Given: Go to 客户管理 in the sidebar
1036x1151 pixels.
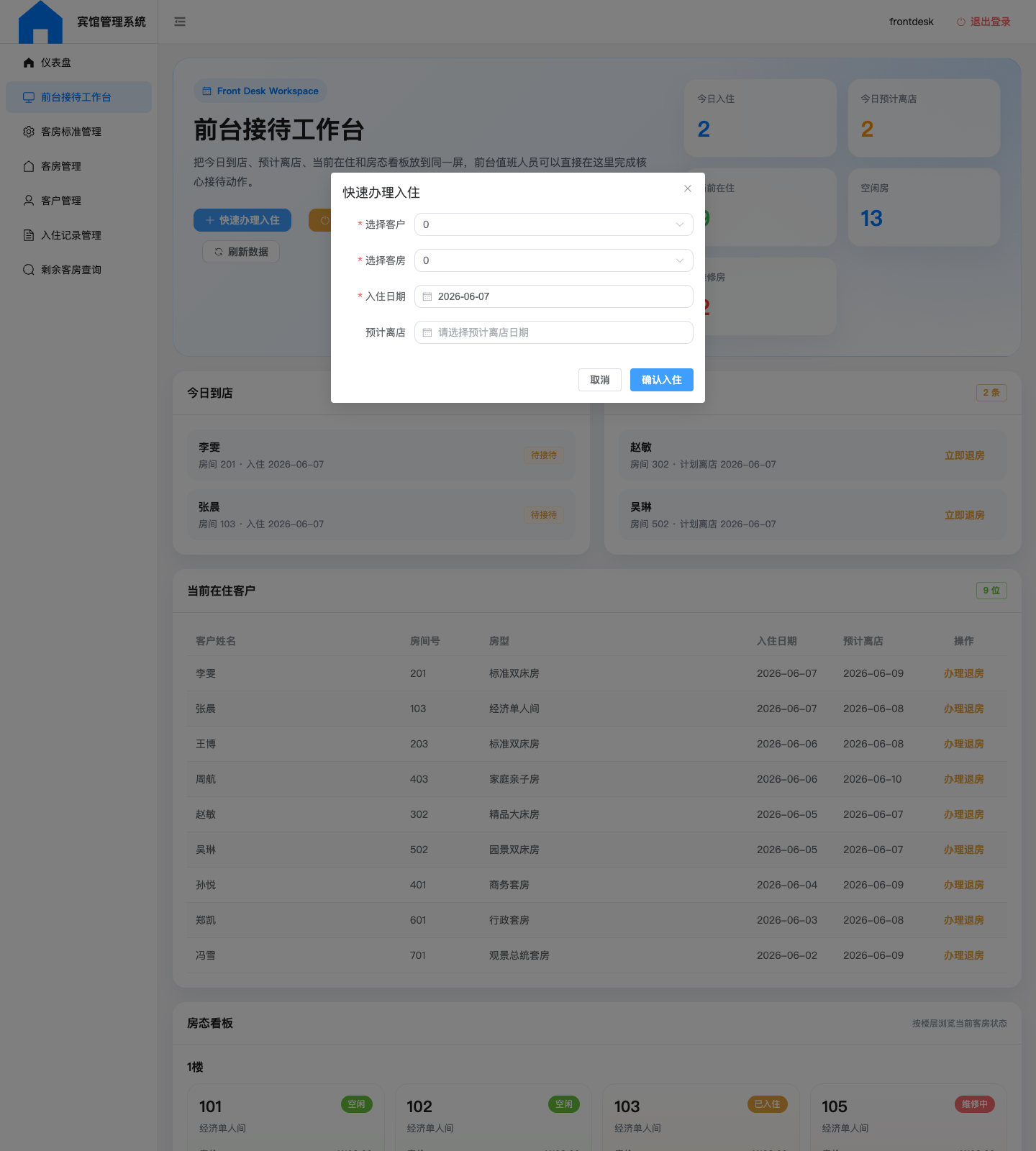Looking at the screenshot, I should 79,201.
